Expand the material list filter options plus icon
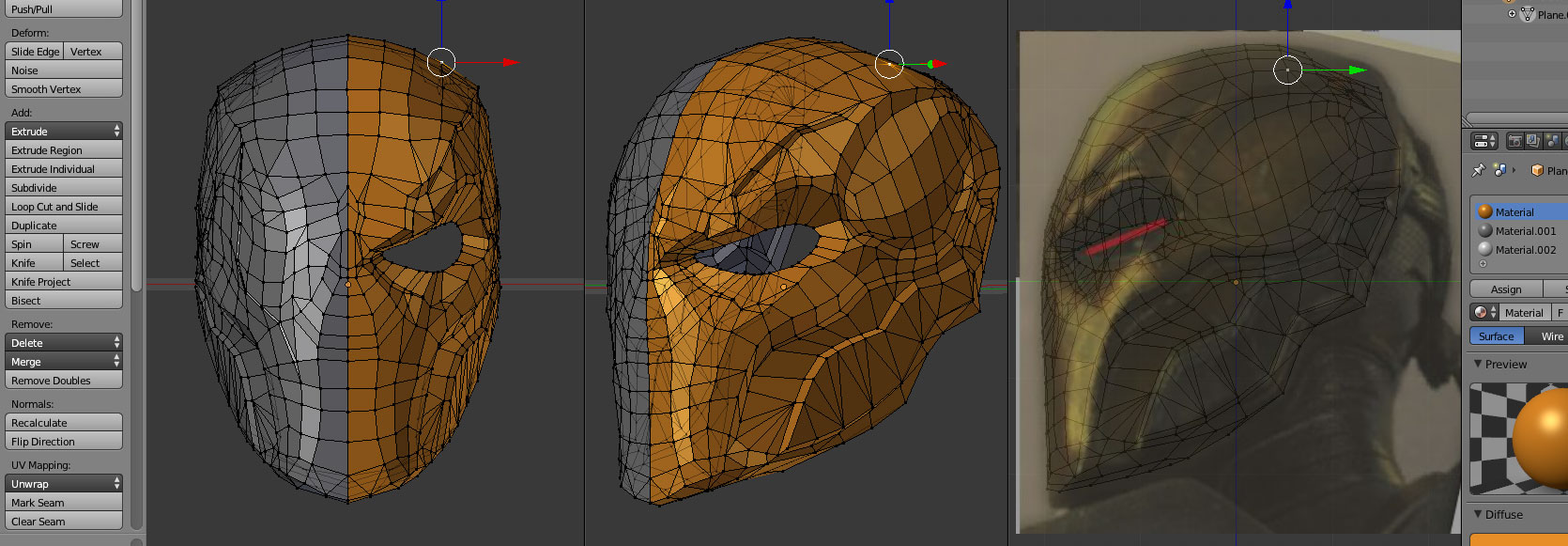The width and height of the screenshot is (1568, 546). point(1483,264)
